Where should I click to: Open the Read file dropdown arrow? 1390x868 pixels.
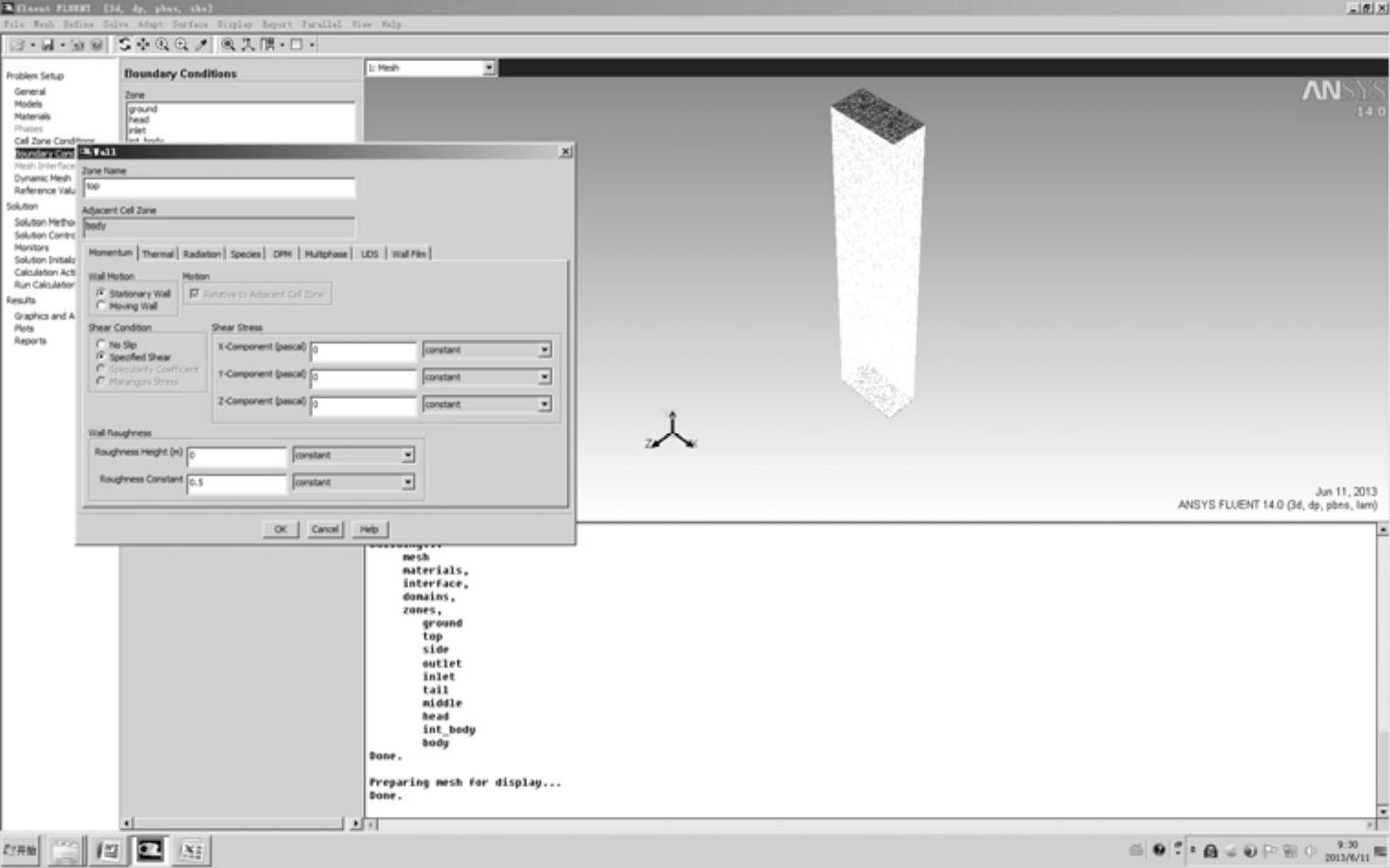coord(32,45)
